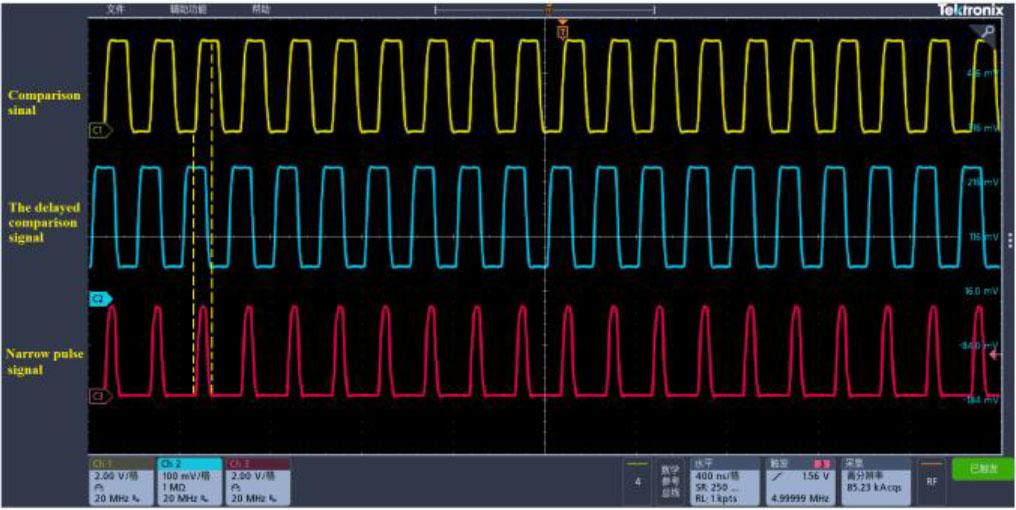
Task: Open the trigger 1.56 V settings badge
Action: click(x=800, y=481)
